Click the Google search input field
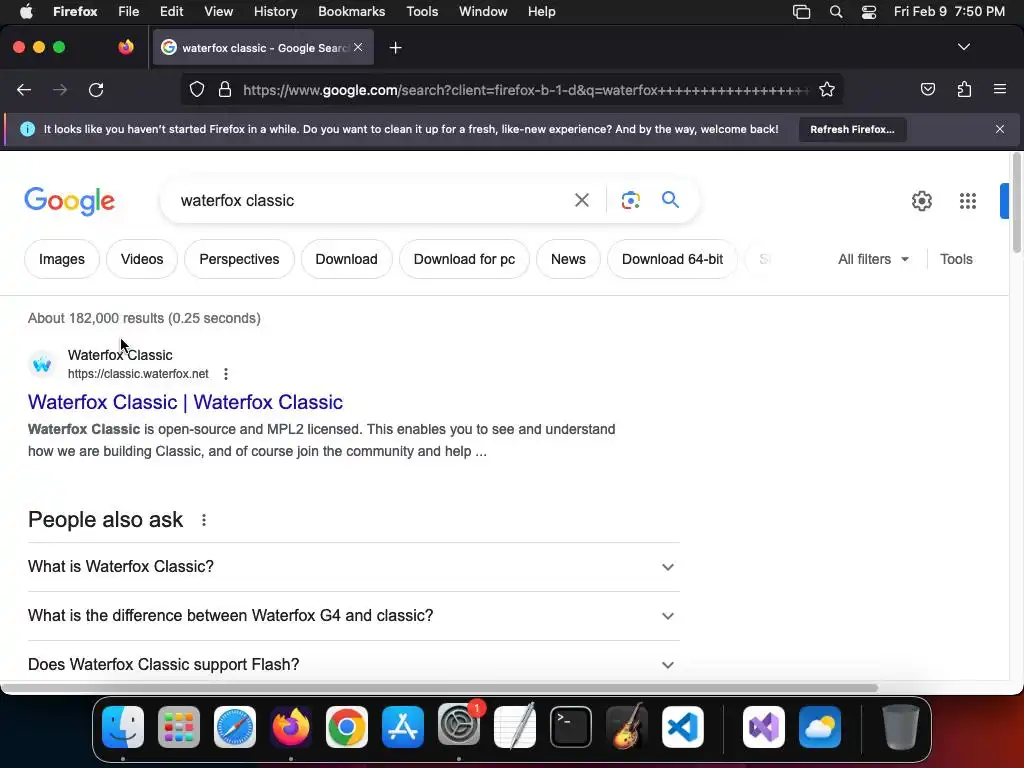 (369, 200)
